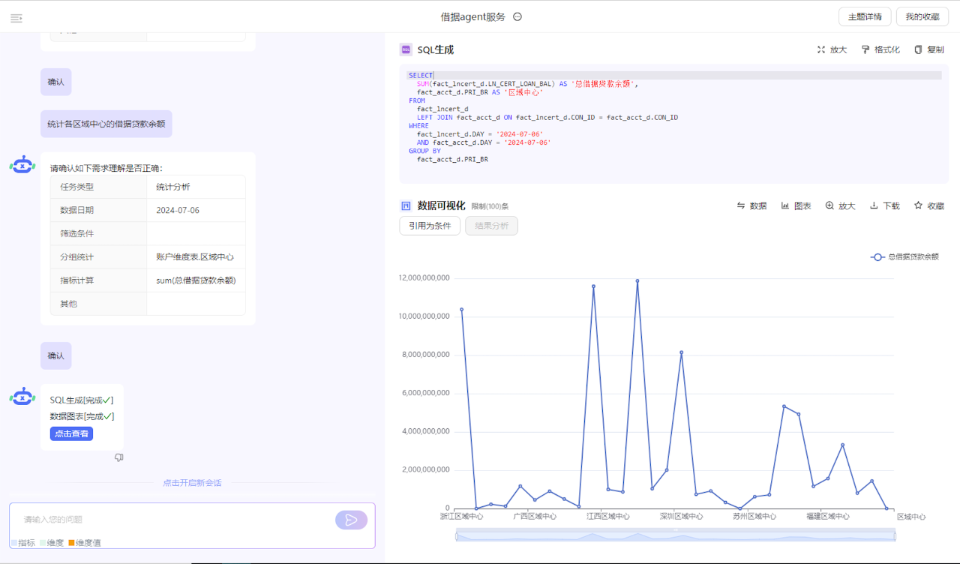Click the circle icon beside 借据agent服务 title
The image size is (960, 564).
517,17
